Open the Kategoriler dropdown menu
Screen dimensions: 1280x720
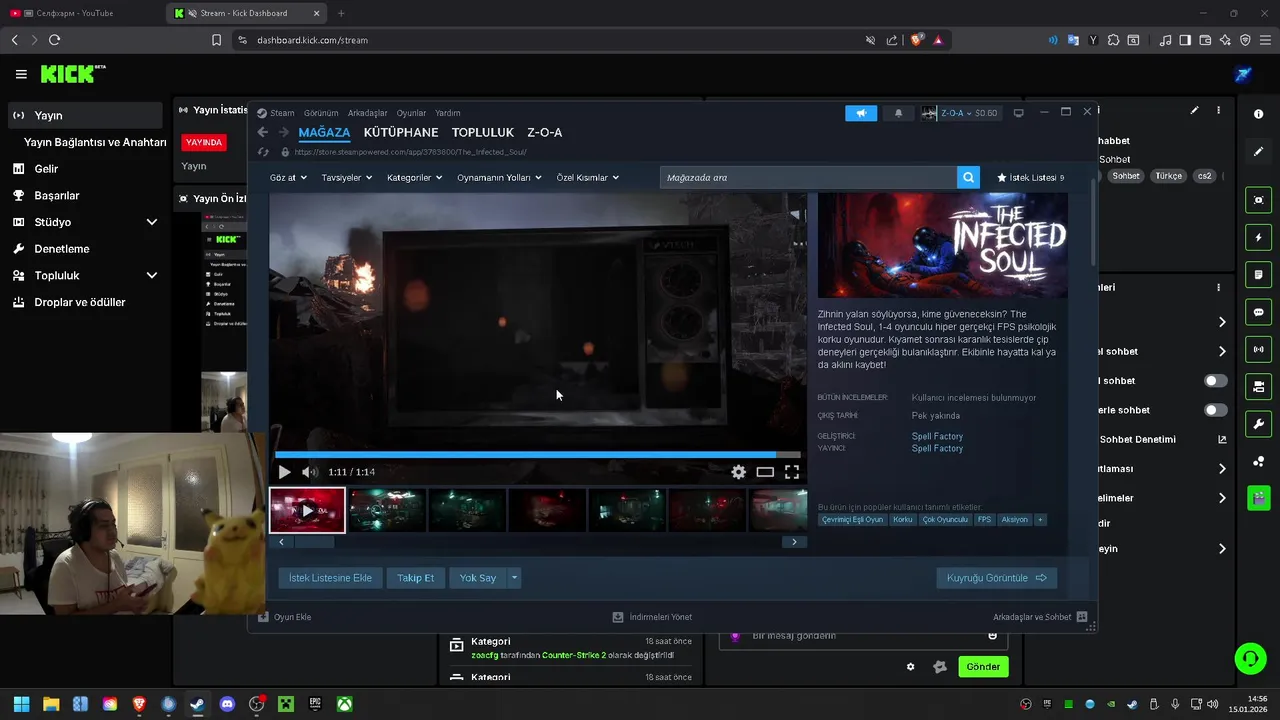(414, 177)
